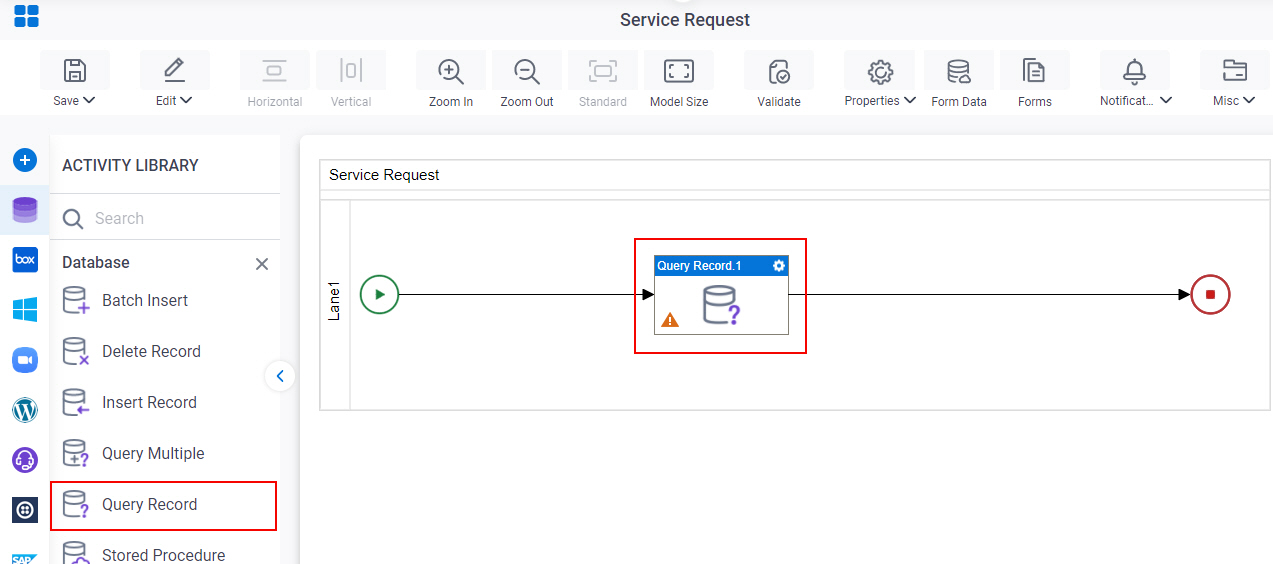The height and width of the screenshot is (564, 1273).
Task: Expand the Save dropdown arrow
Action: coord(89,100)
